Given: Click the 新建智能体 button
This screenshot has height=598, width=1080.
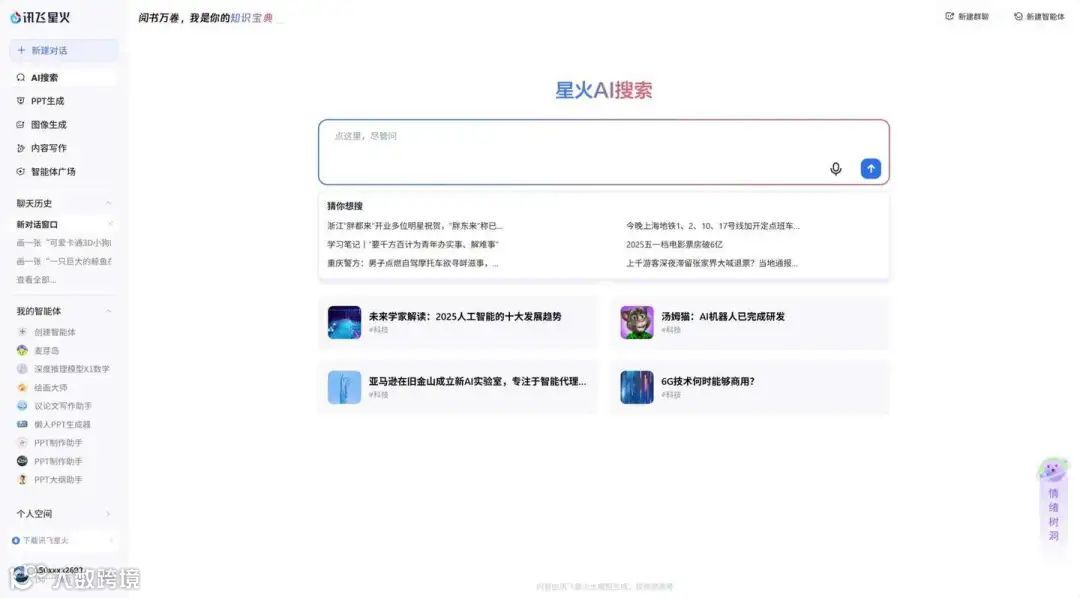Looking at the screenshot, I should (x=1039, y=17).
